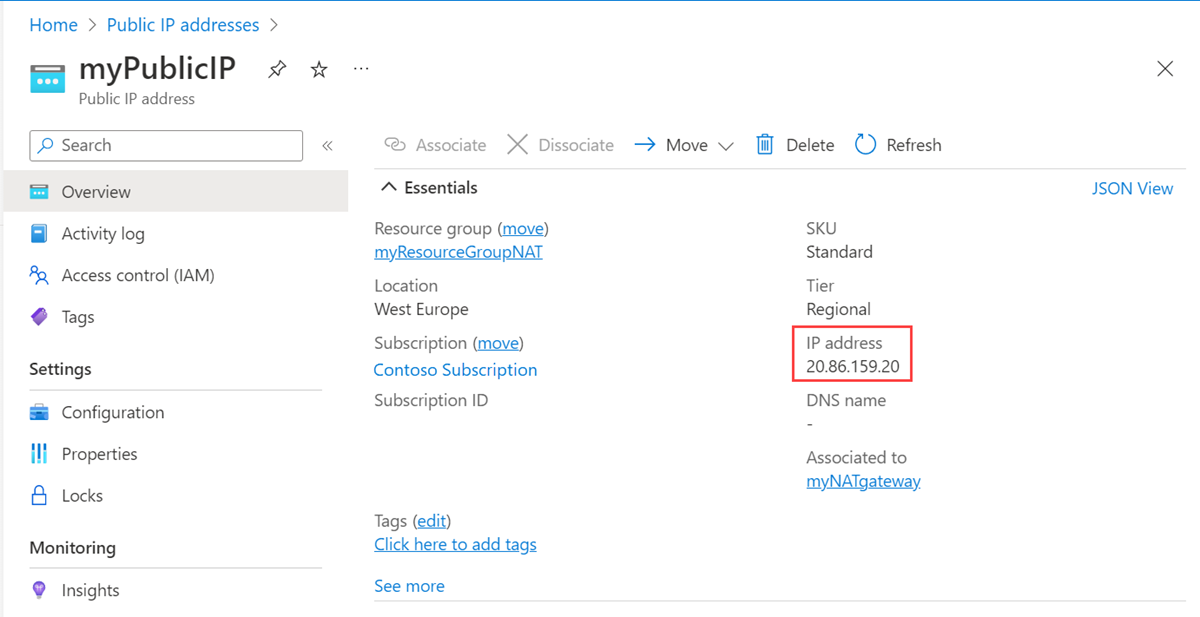Collapse the Essentials section
The height and width of the screenshot is (617, 1200).
point(389,188)
